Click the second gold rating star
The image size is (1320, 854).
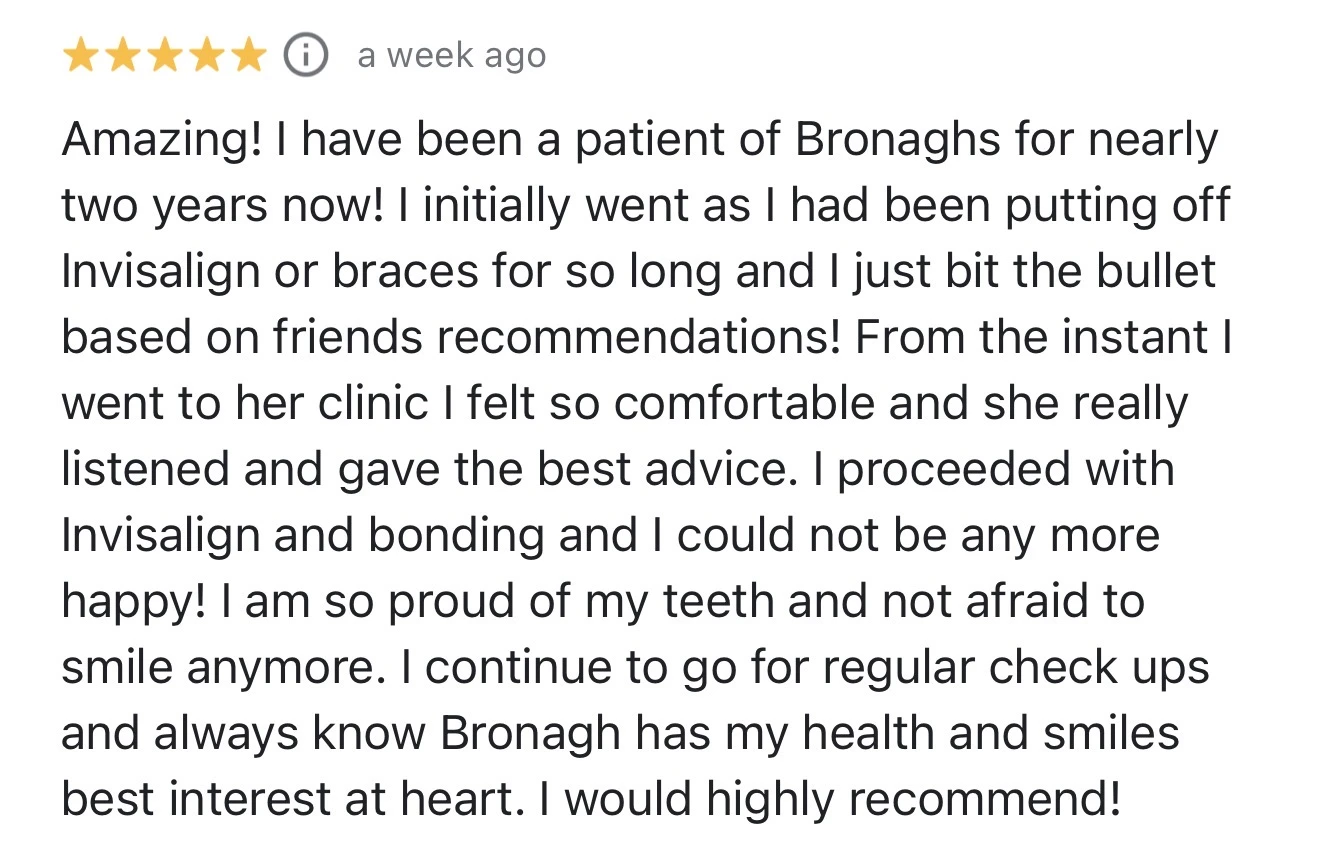122,57
